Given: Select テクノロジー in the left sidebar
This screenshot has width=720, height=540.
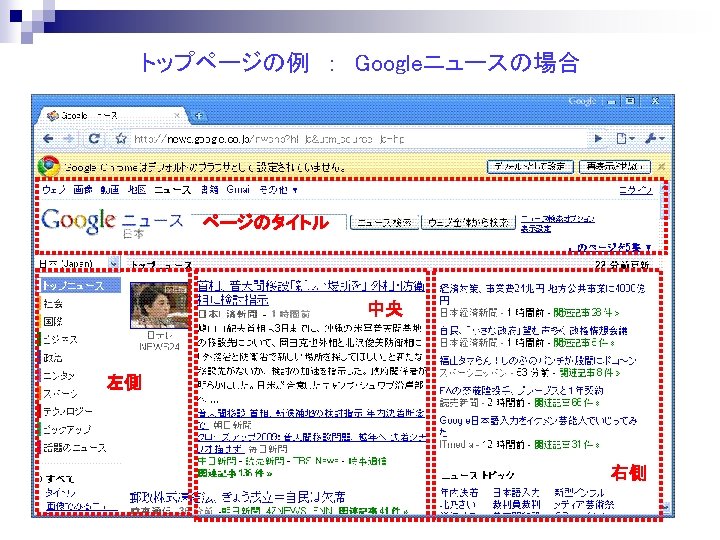Looking at the screenshot, I should click(x=68, y=411).
